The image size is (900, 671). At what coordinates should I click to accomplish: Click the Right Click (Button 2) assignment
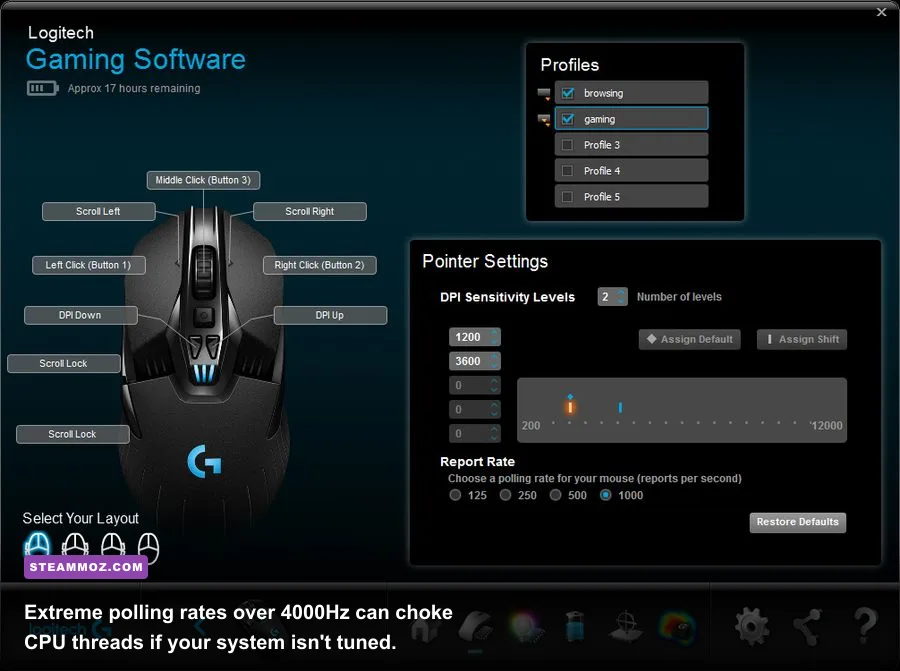point(319,265)
